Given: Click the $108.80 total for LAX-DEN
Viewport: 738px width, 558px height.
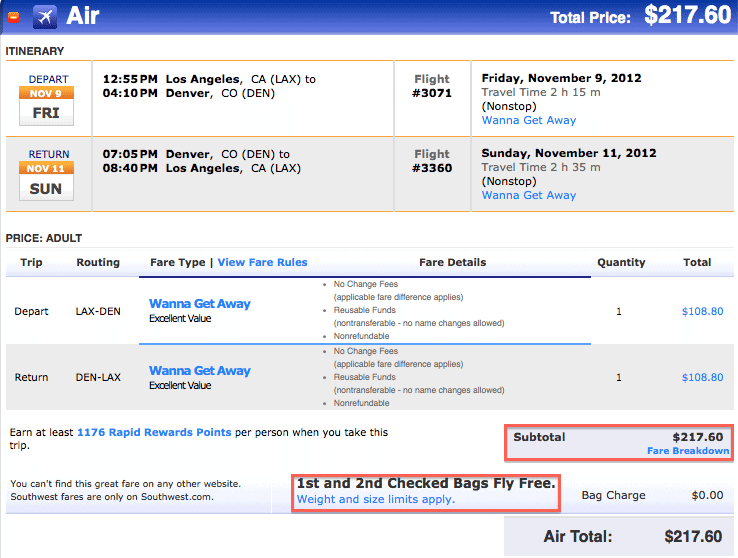Looking at the screenshot, I should 702,311.
